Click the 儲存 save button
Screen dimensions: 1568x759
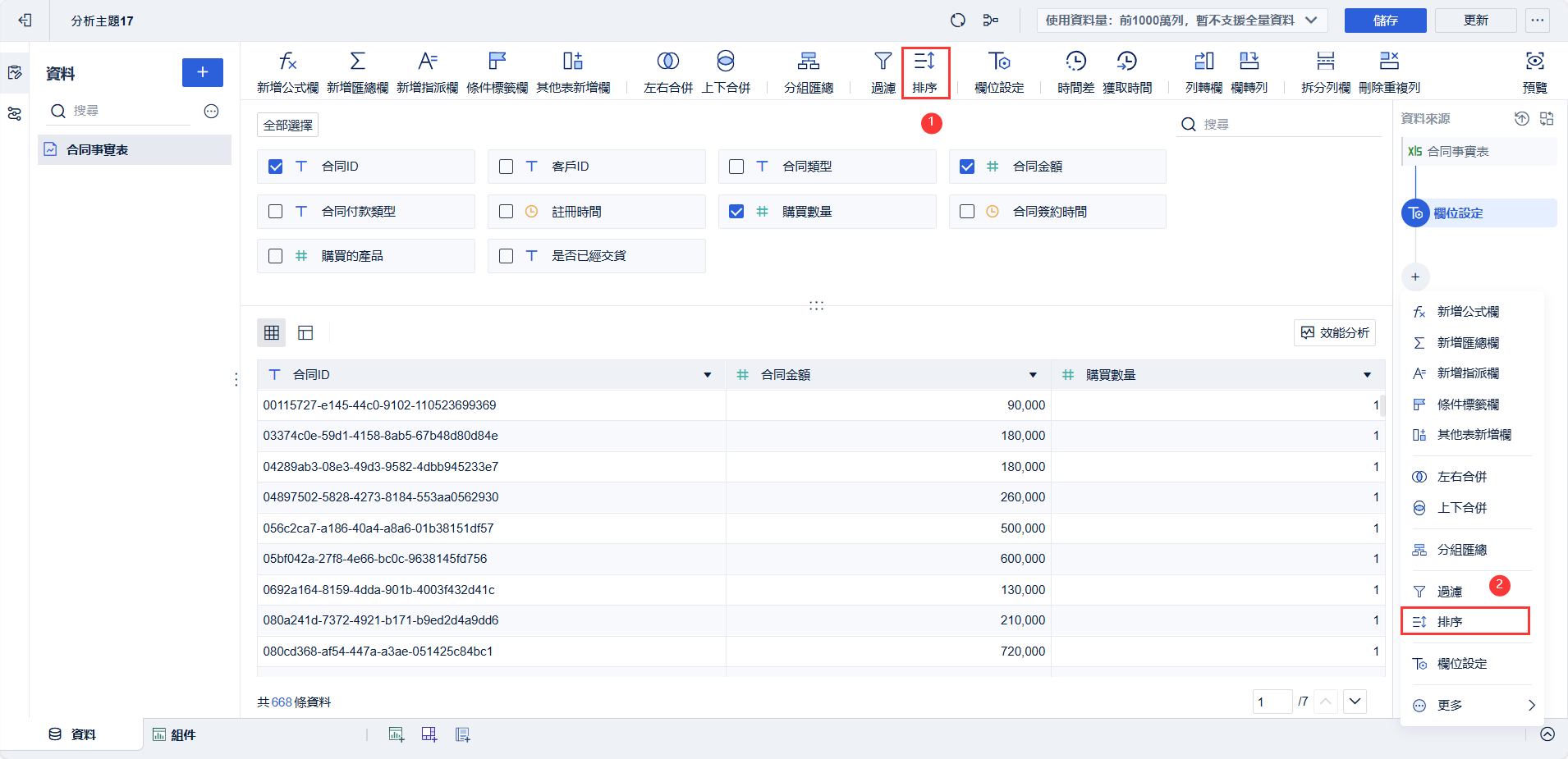1385,21
